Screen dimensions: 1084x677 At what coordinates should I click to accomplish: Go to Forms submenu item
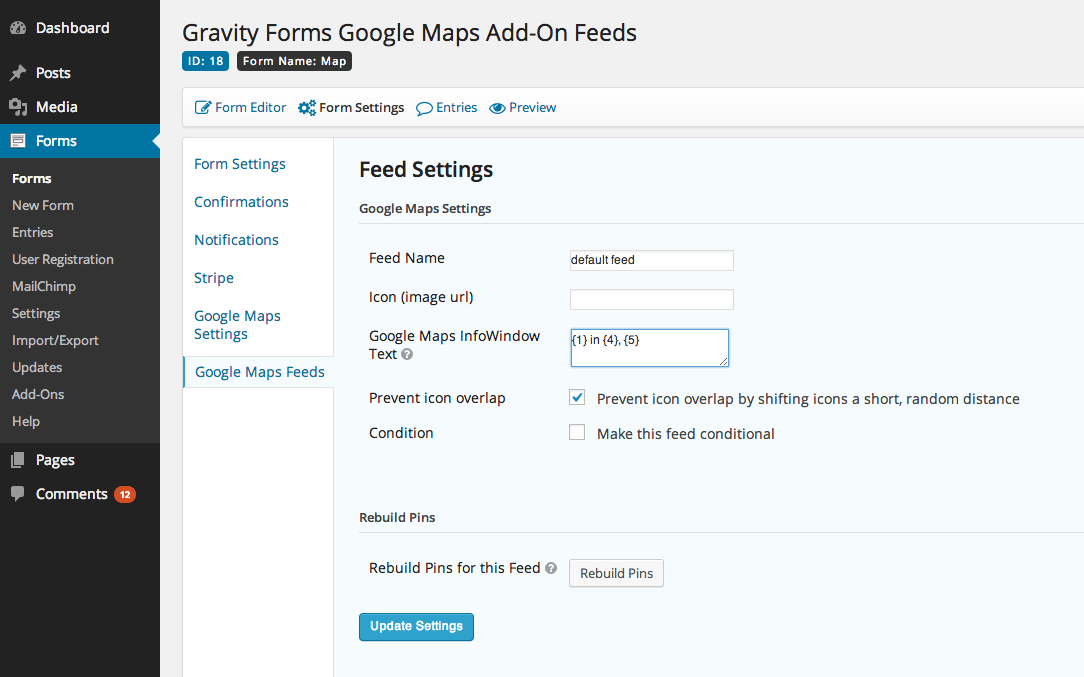coord(32,178)
